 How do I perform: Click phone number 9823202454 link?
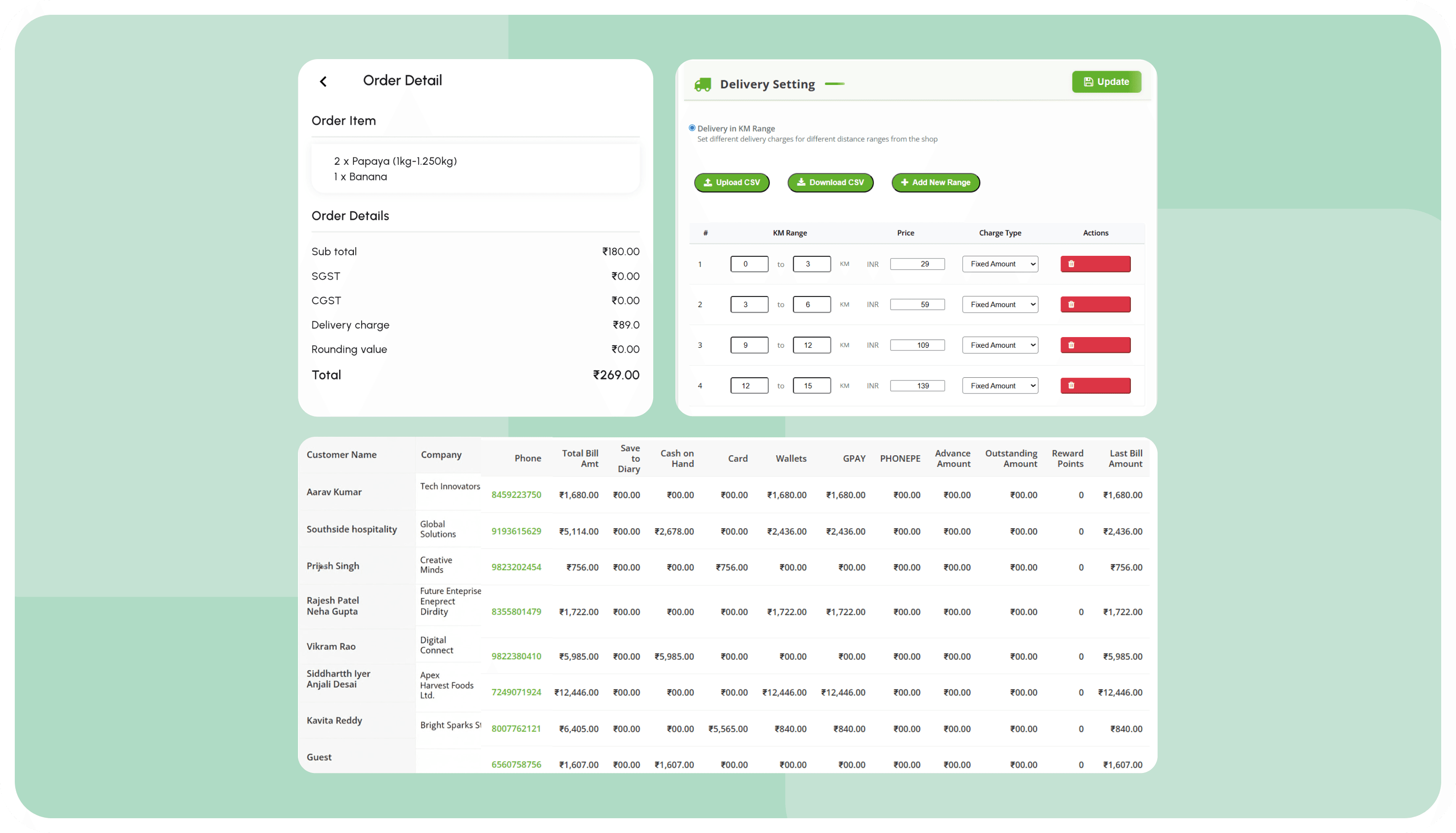(x=516, y=567)
